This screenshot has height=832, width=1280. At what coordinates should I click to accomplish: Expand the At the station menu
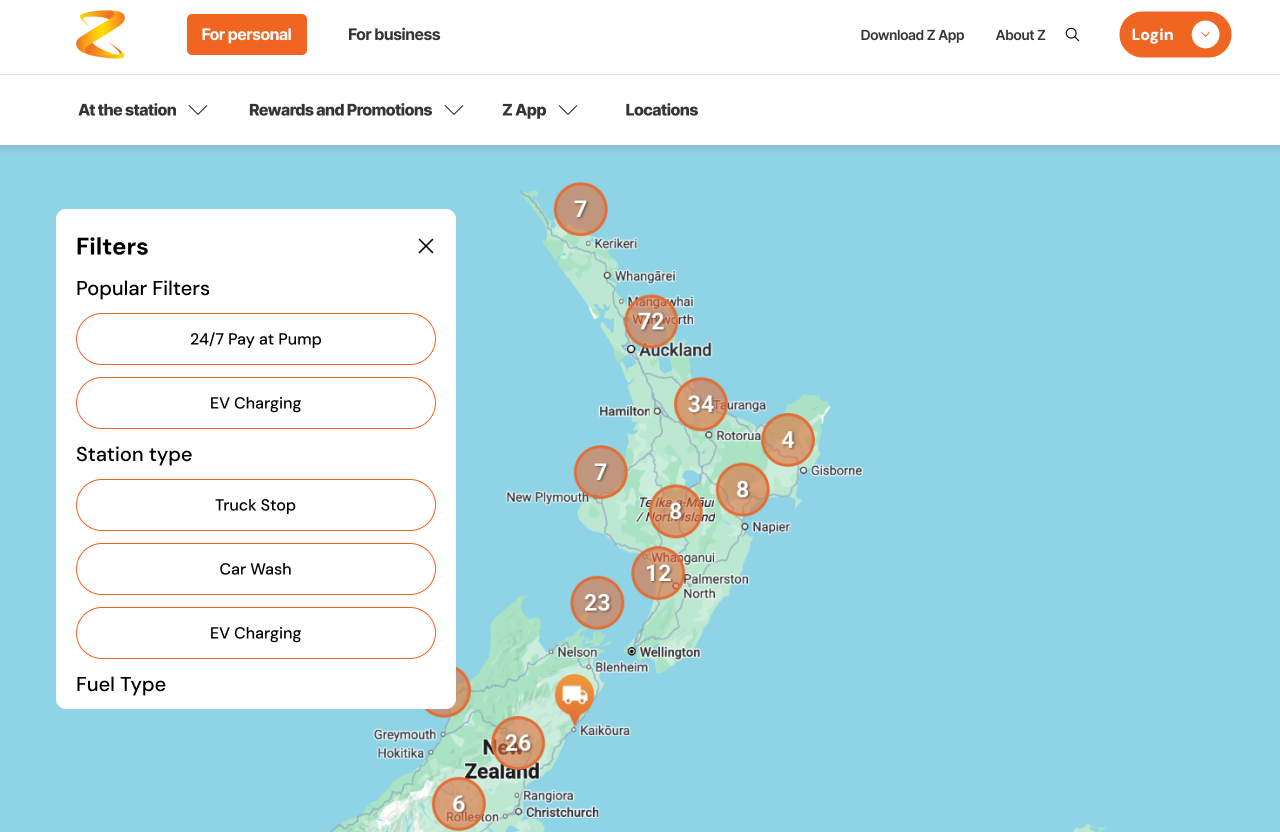click(143, 110)
